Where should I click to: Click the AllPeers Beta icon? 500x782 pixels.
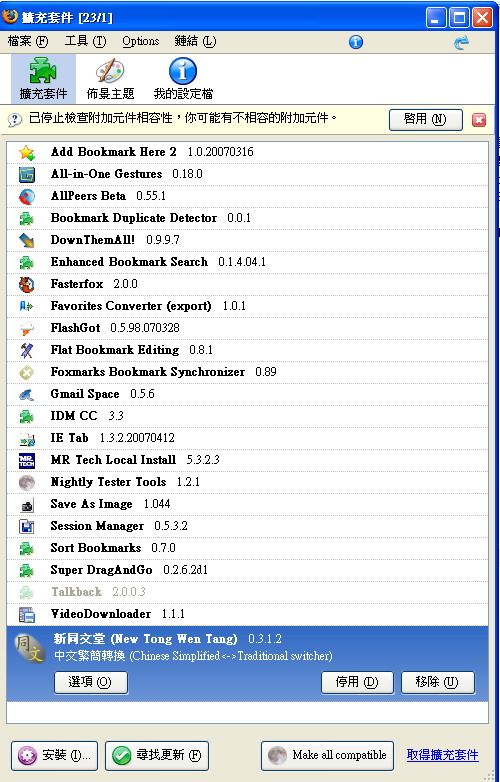(x=27, y=196)
